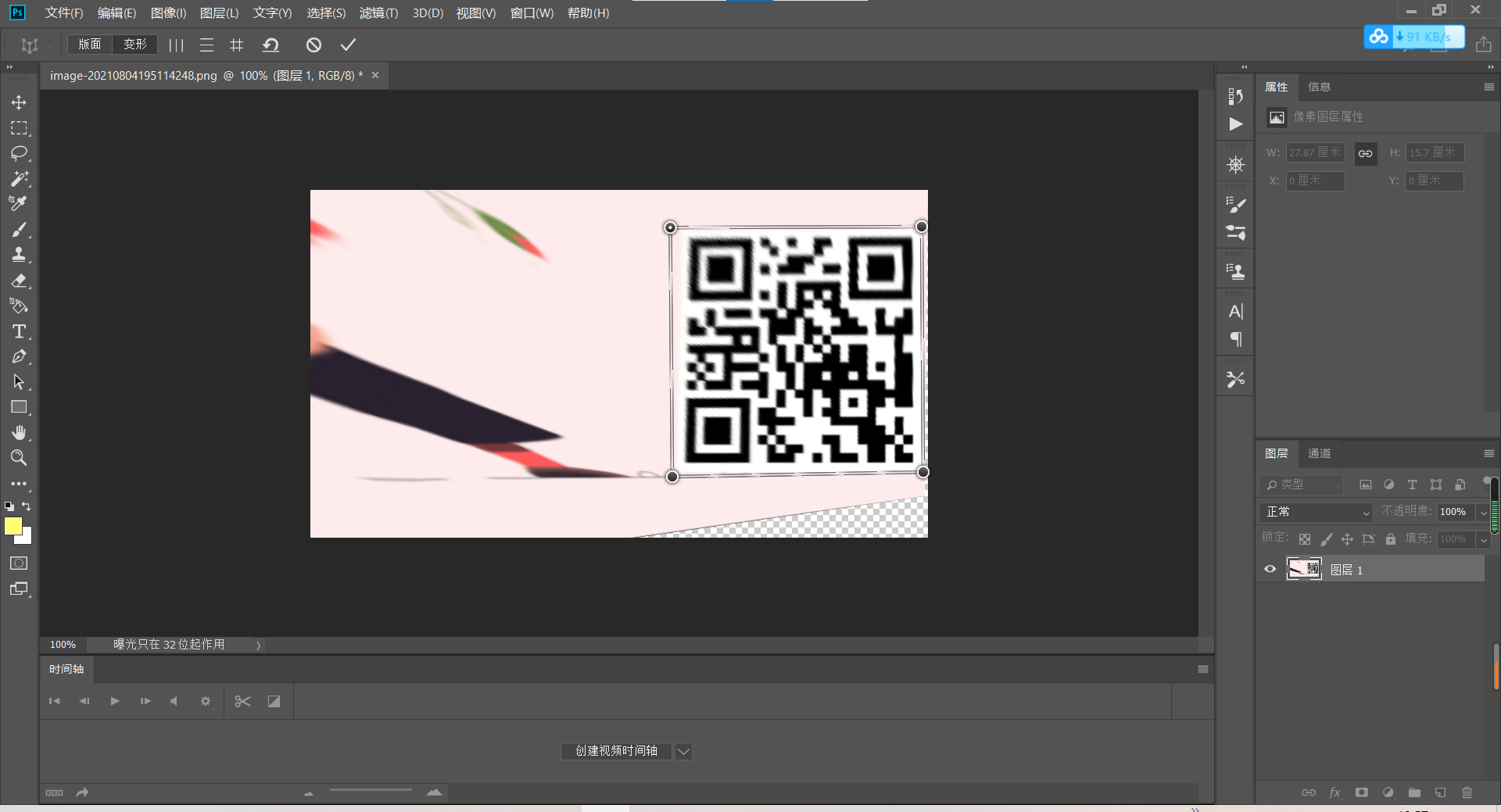The height and width of the screenshot is (812, 1501).
Task: Select the Clone Stamp tool
Action: (19, 255)
